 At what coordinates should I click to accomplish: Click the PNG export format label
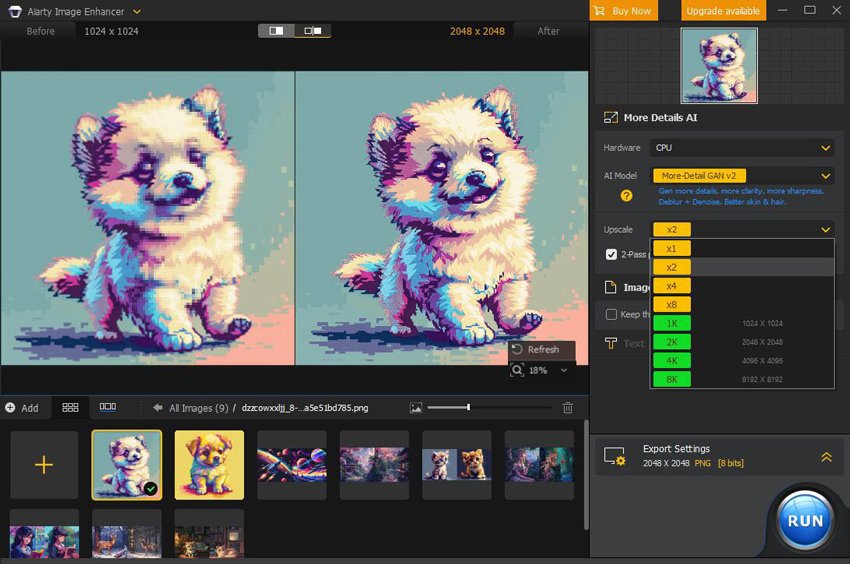coord(703,463)
